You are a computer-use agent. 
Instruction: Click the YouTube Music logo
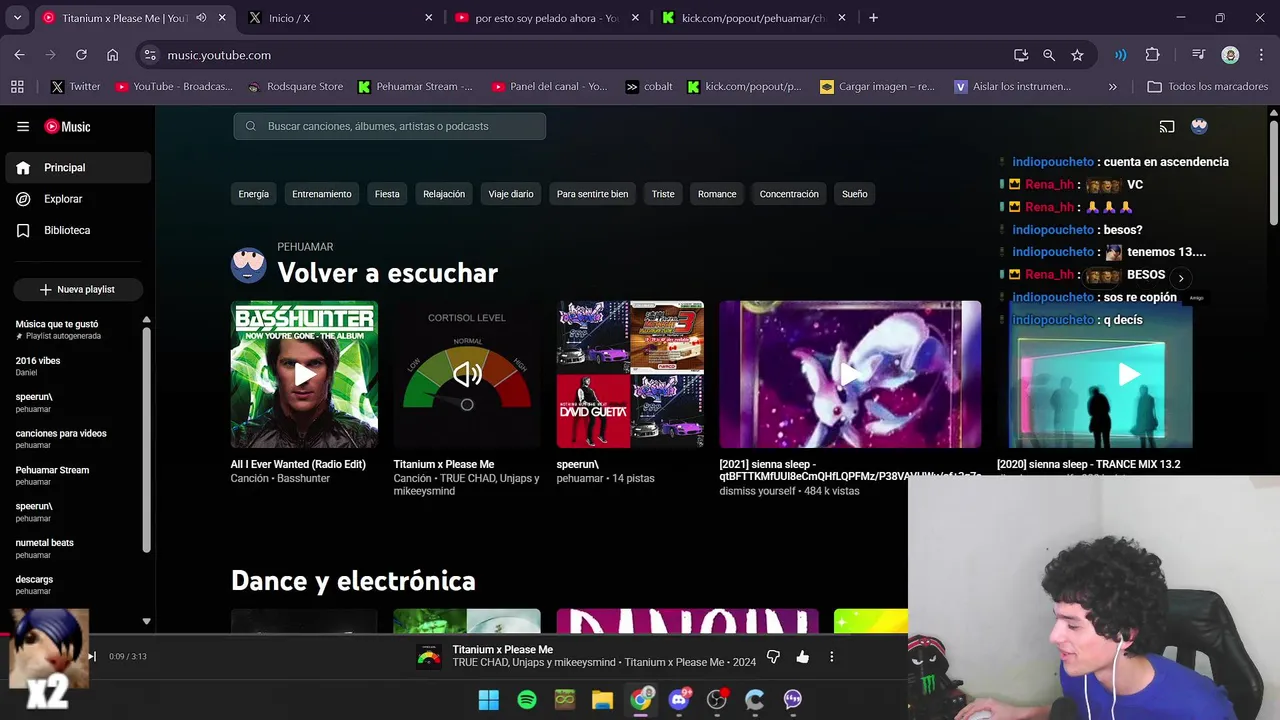tap(67, 126)
